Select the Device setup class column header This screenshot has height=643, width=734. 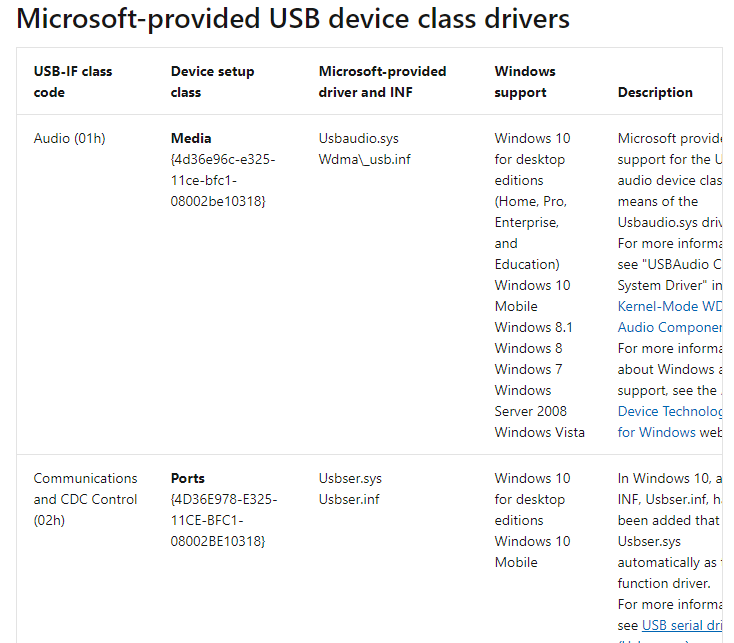pos(212,82)
